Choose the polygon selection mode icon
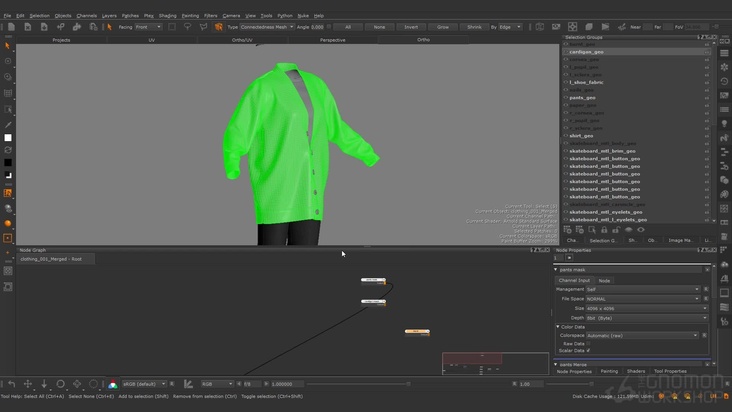This screenshot has height=412, width=732. 203,27
